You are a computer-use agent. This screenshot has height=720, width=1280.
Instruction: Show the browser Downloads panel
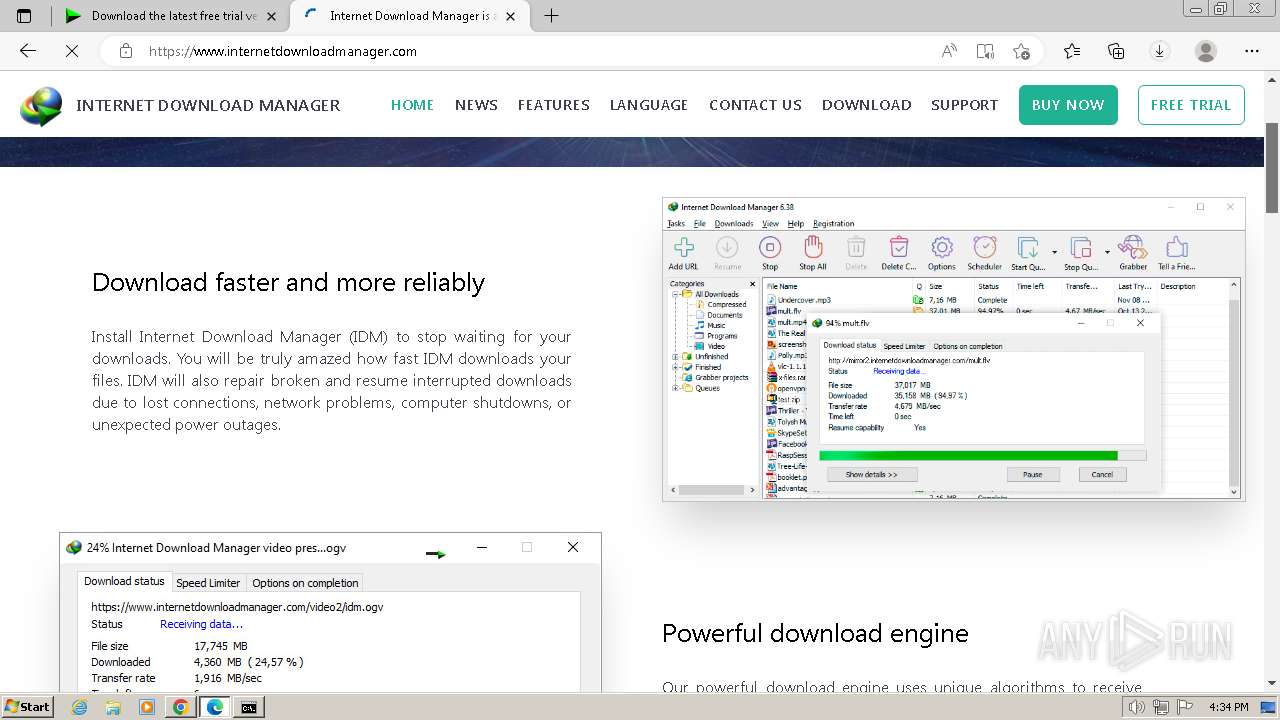[x=1160, y=51]
